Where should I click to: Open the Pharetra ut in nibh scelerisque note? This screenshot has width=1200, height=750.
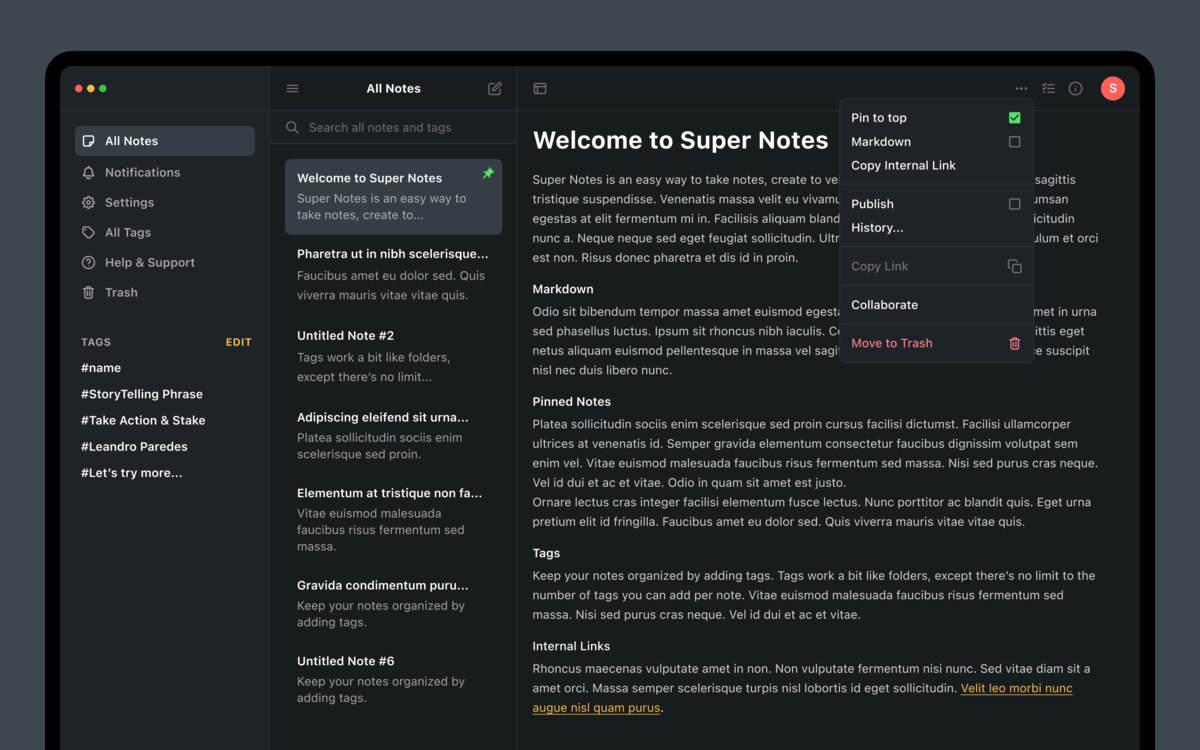pos(394,274)
